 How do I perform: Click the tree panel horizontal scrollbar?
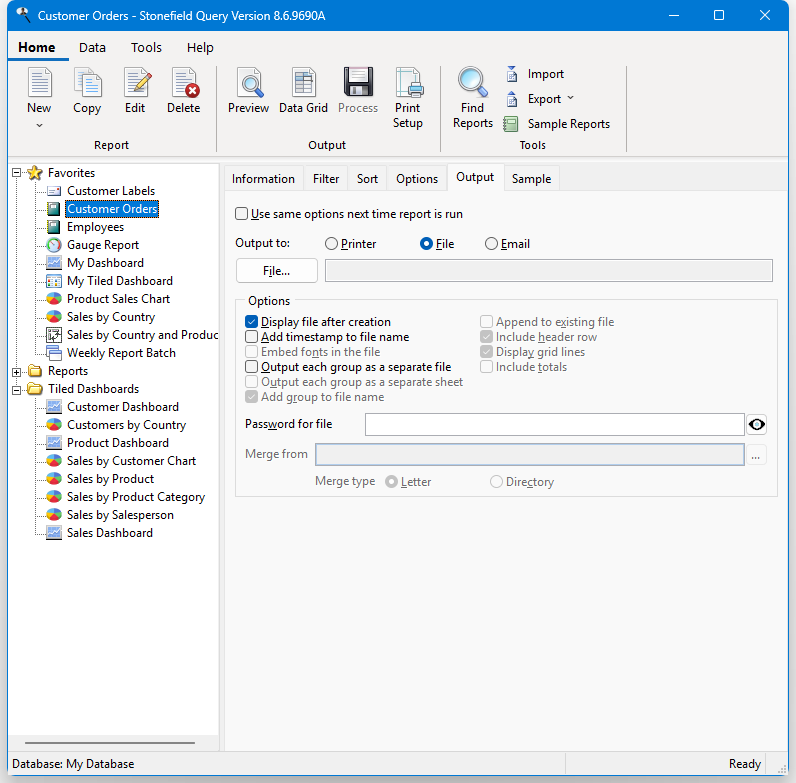pos(110,742)
